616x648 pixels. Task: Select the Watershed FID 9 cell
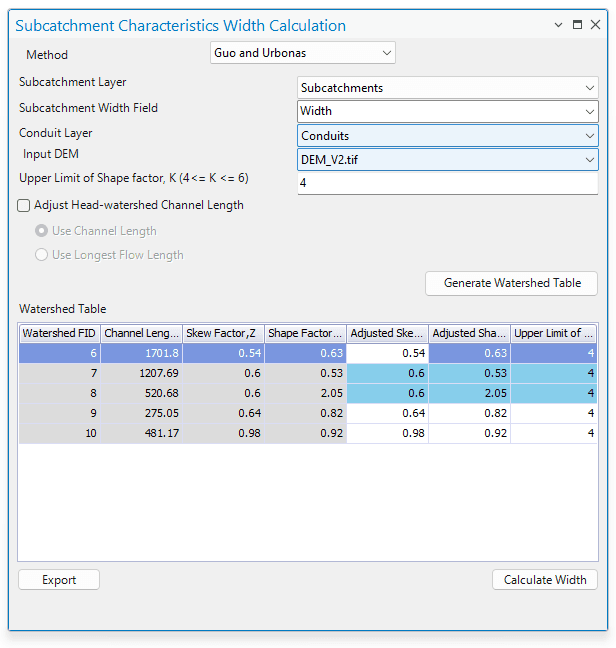[x=59, y=413]
